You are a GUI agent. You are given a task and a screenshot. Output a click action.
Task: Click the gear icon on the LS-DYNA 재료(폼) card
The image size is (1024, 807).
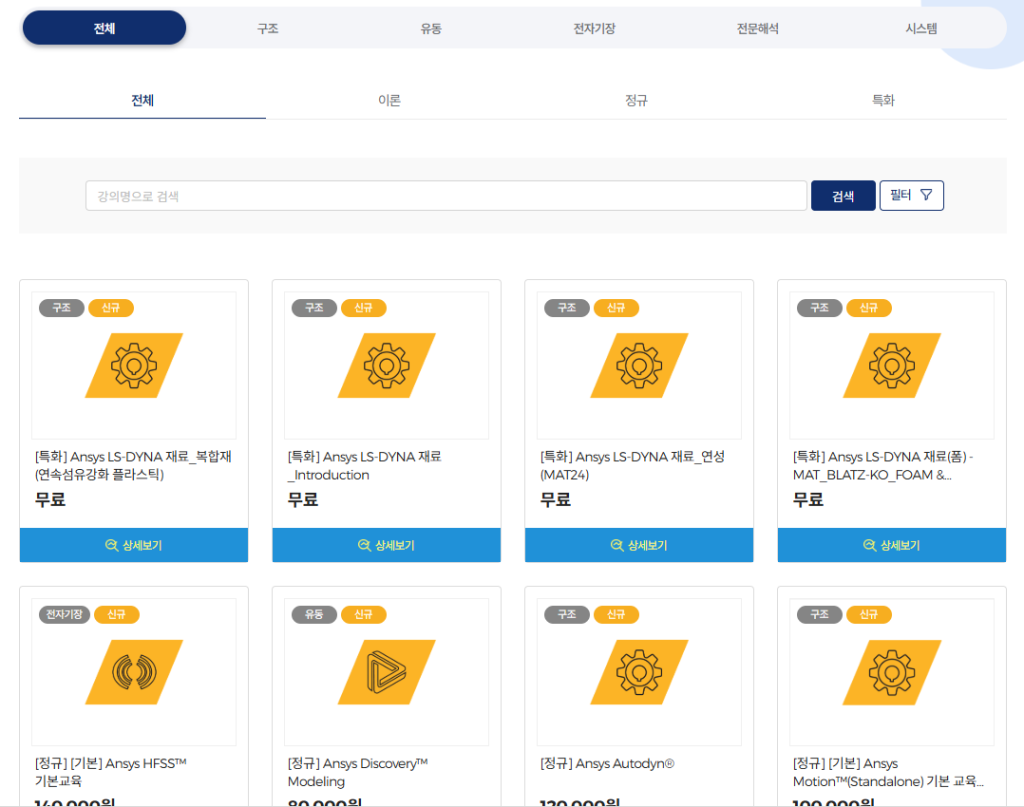pos(891,364)
